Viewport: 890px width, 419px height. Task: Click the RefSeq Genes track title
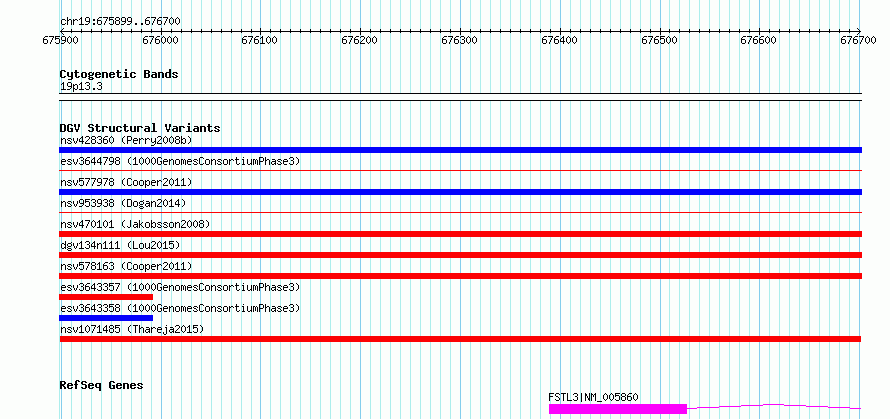(x=101, y=386)
